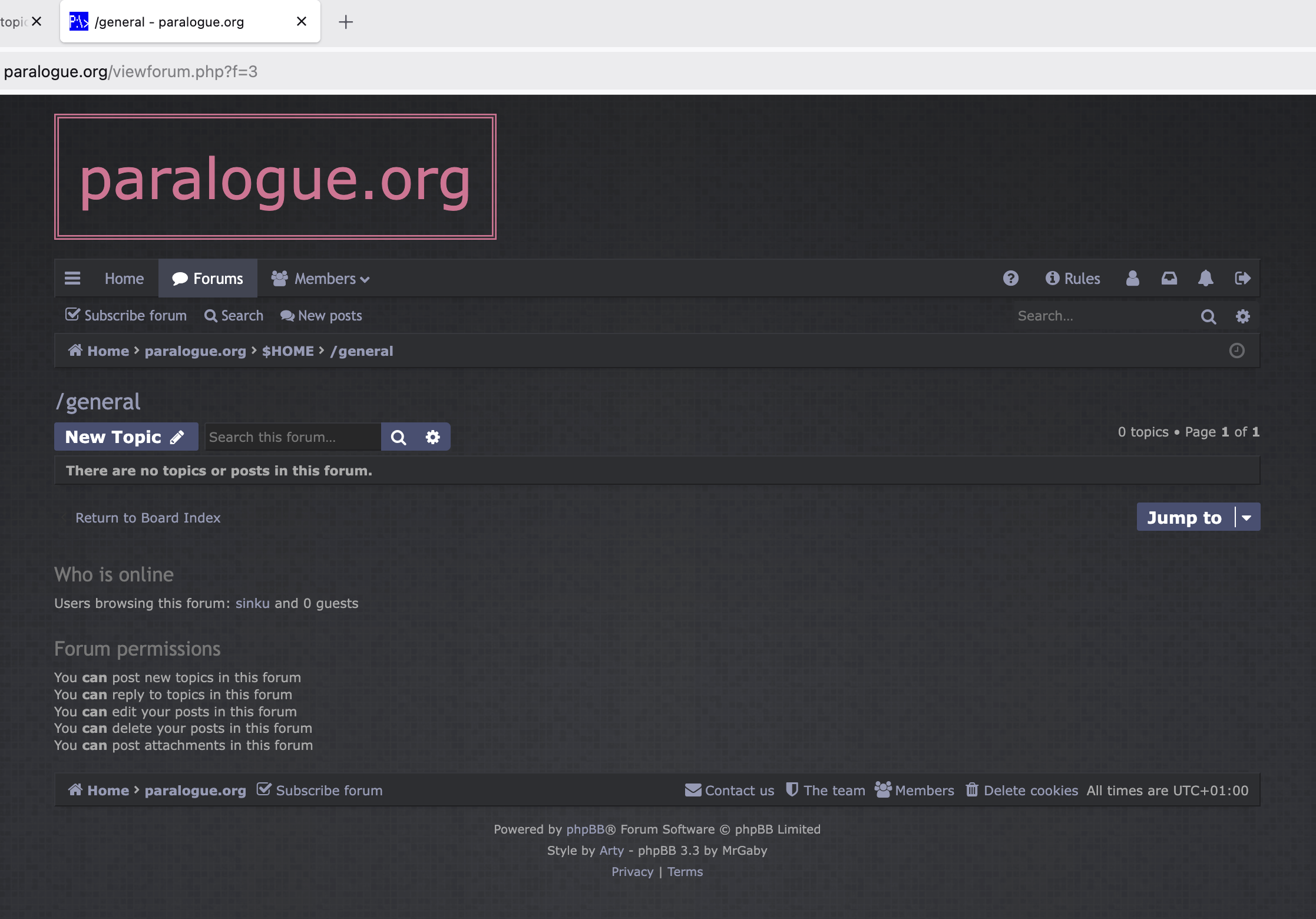
Task: Click the paralogue.org site logo
Action: coord(275,177)
